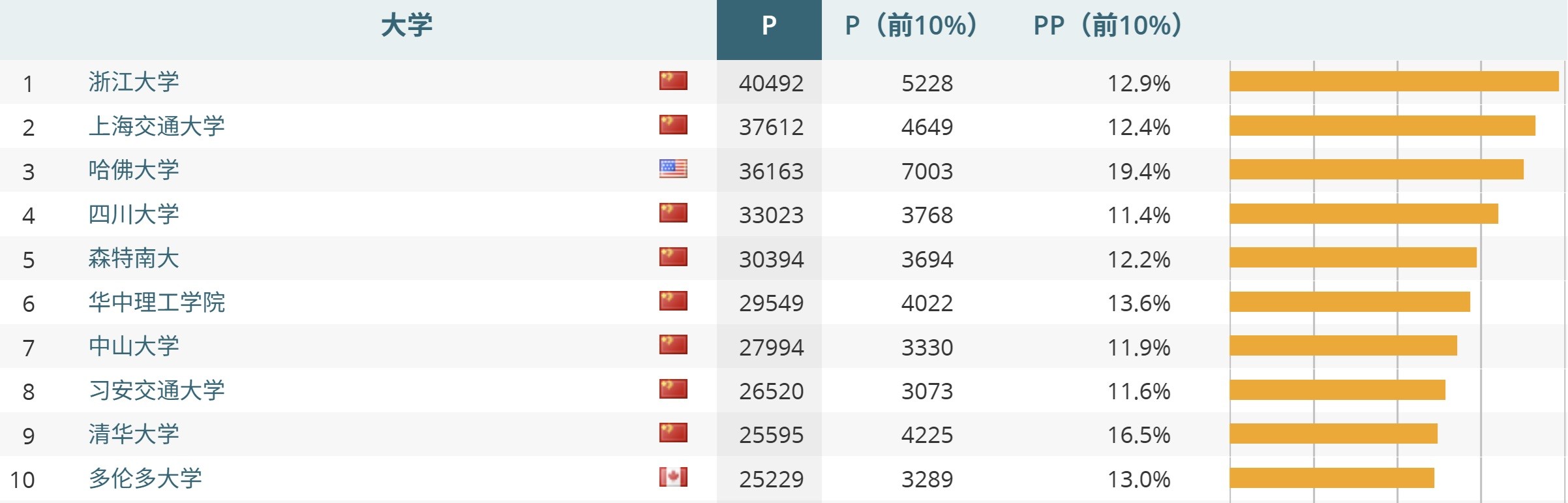Click China flag in 清华大学 row
The width and height of the screenshot is (1568, 503).
tap(673, 433)
